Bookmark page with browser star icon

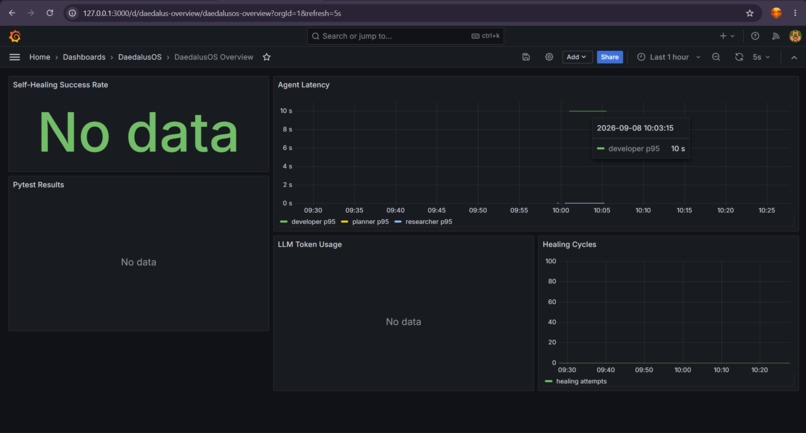pos(750,13)
